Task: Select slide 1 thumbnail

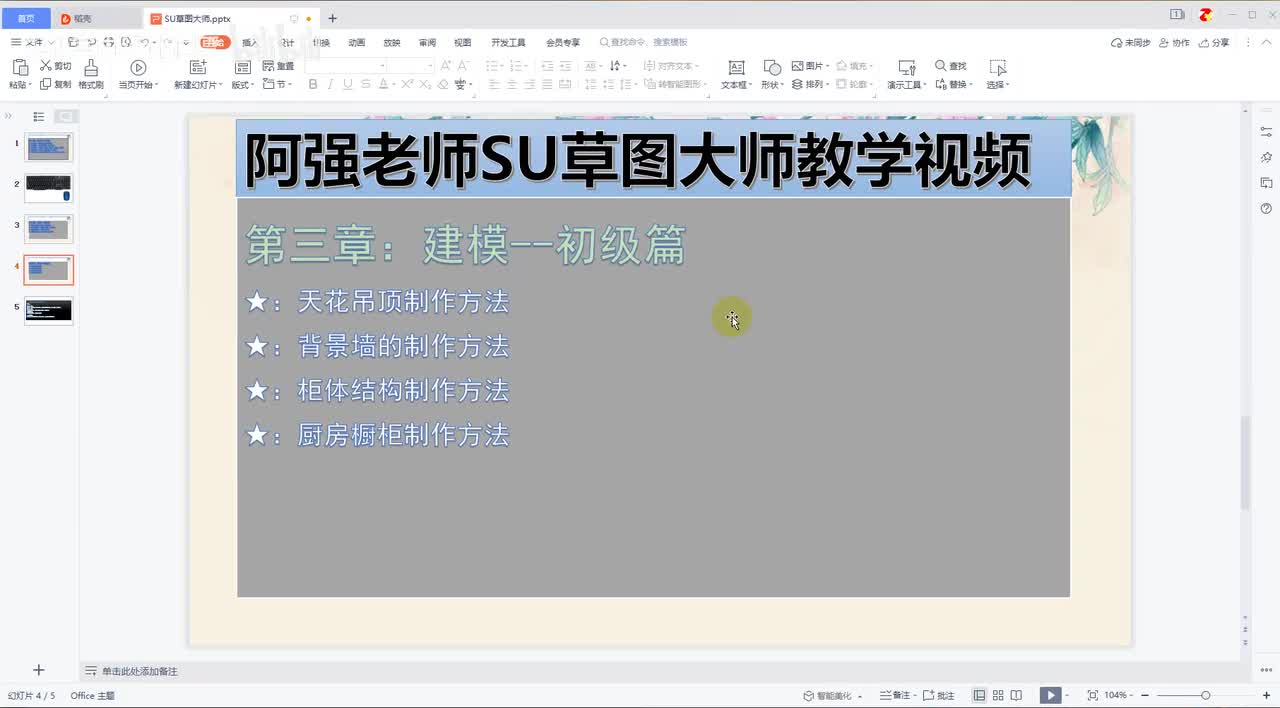Action: click(48, 148)
